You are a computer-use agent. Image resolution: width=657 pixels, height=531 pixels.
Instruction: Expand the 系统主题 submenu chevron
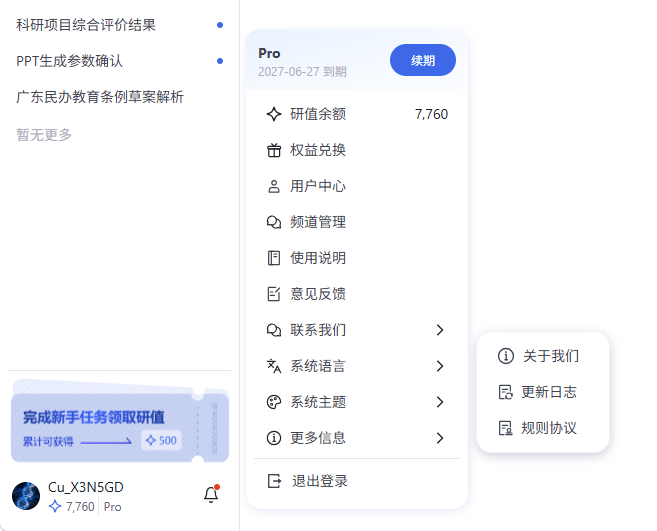pos(440,402)
